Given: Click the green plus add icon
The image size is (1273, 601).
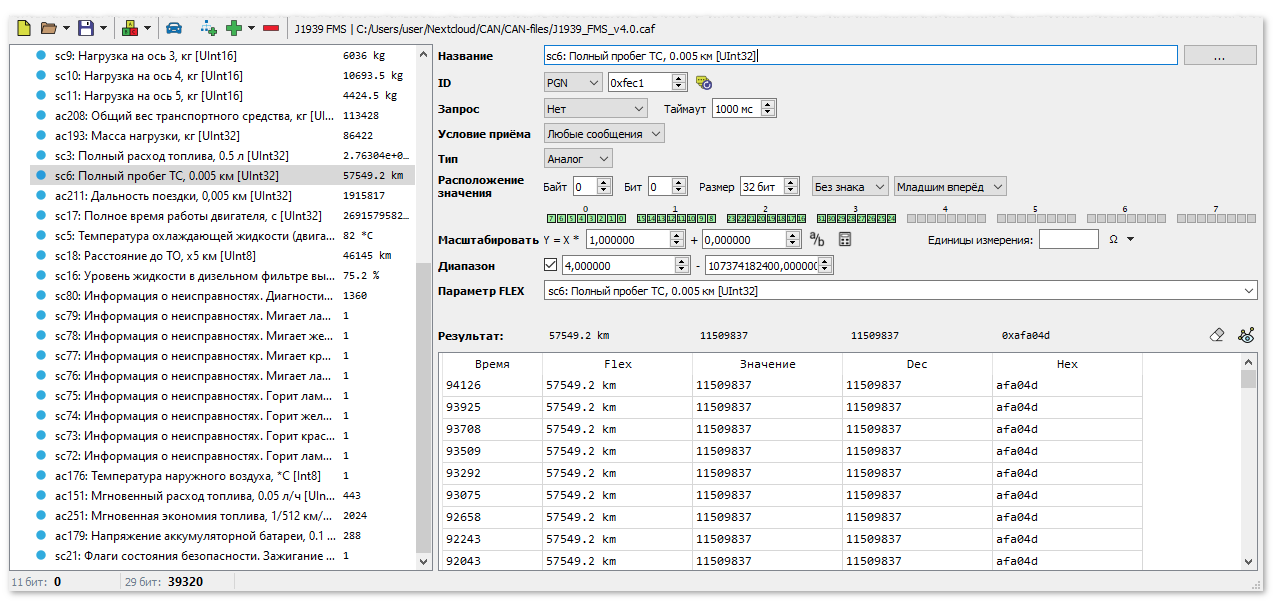Looking at the screenshot, I should click(x=234, y=29).
